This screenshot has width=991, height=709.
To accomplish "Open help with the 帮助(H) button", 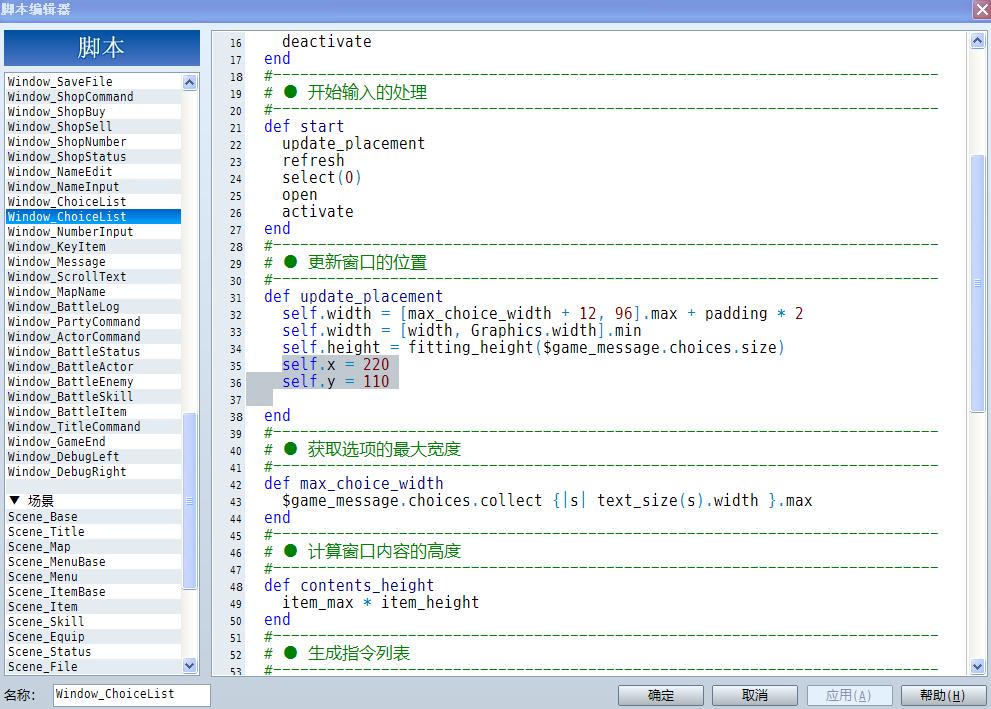I will coord(942,695).
